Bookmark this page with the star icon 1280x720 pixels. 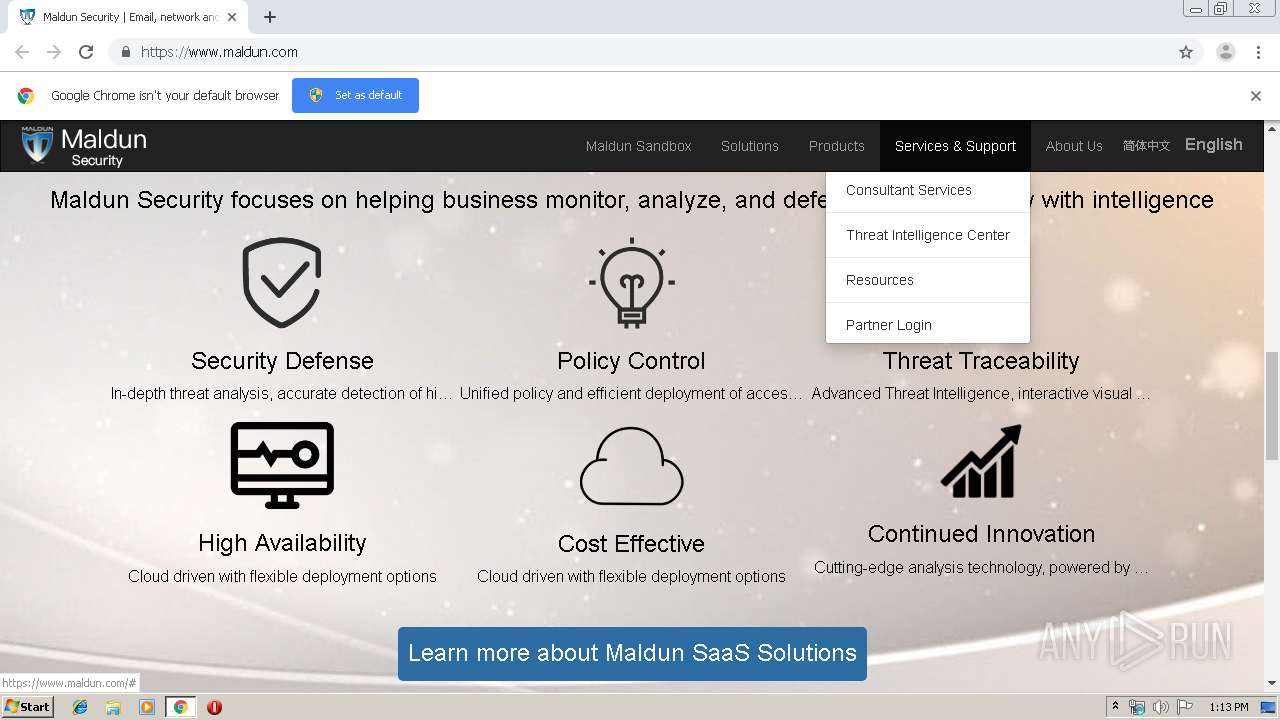pyautogui.click(x=1186, y=52)
